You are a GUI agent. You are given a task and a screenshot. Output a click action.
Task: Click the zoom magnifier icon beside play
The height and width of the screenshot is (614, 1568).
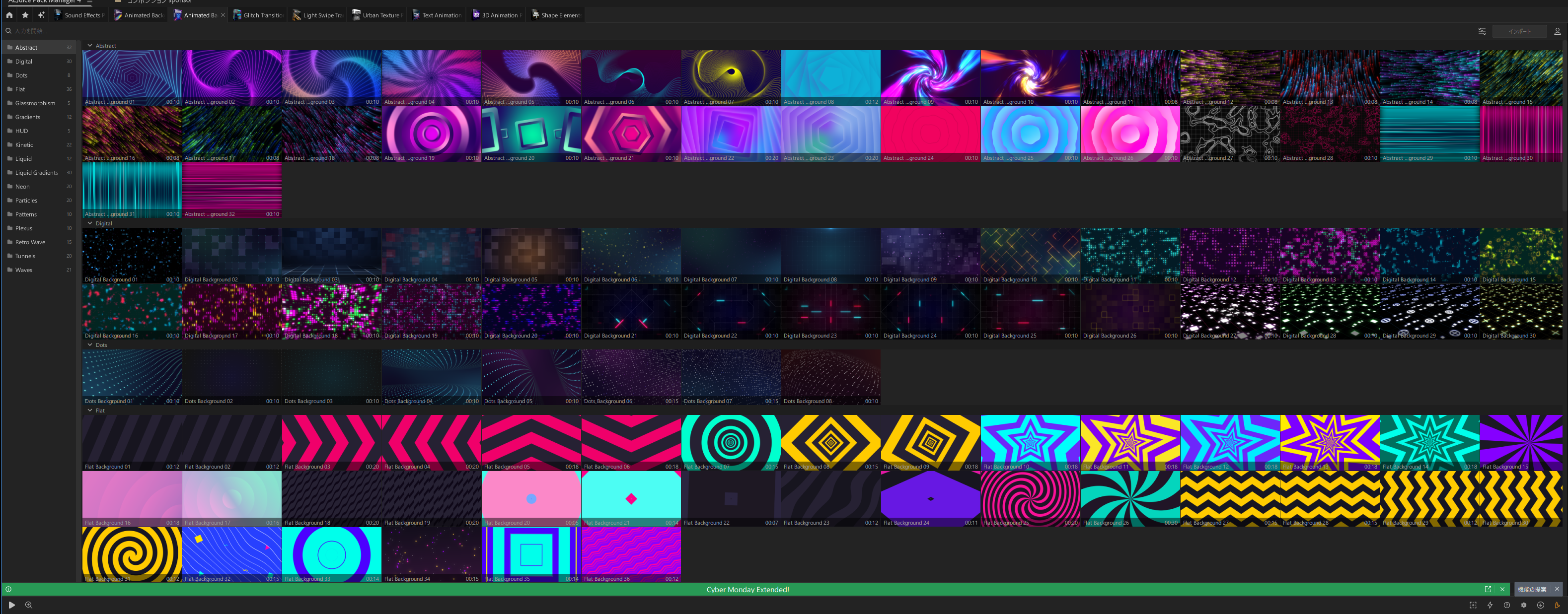click(x=29, y=605)
